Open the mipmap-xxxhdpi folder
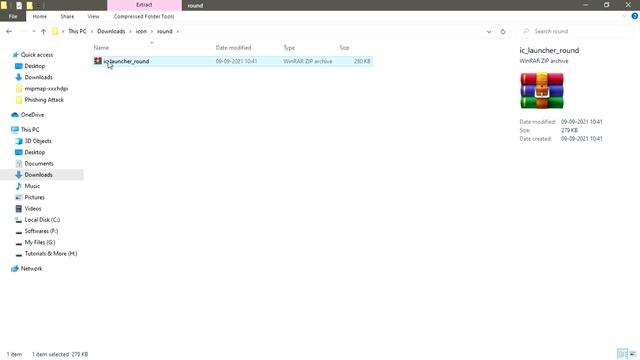Viewport: 640px width, 360px height. 46,89
